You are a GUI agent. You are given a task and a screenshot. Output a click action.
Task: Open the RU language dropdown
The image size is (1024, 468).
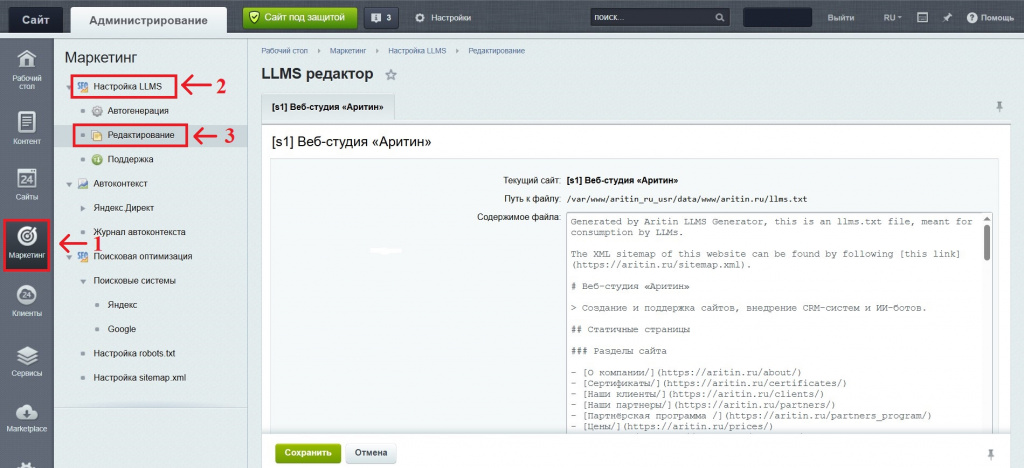892,18
